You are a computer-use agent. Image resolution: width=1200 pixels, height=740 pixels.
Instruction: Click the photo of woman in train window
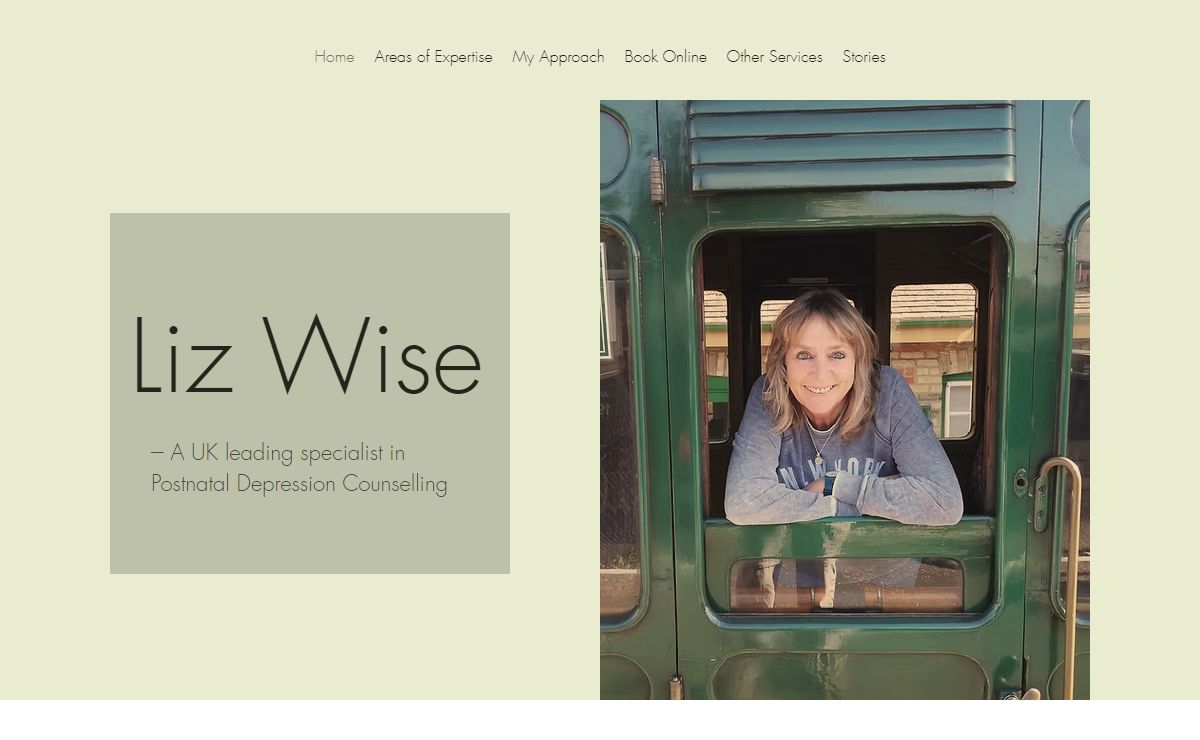[845, 400]
